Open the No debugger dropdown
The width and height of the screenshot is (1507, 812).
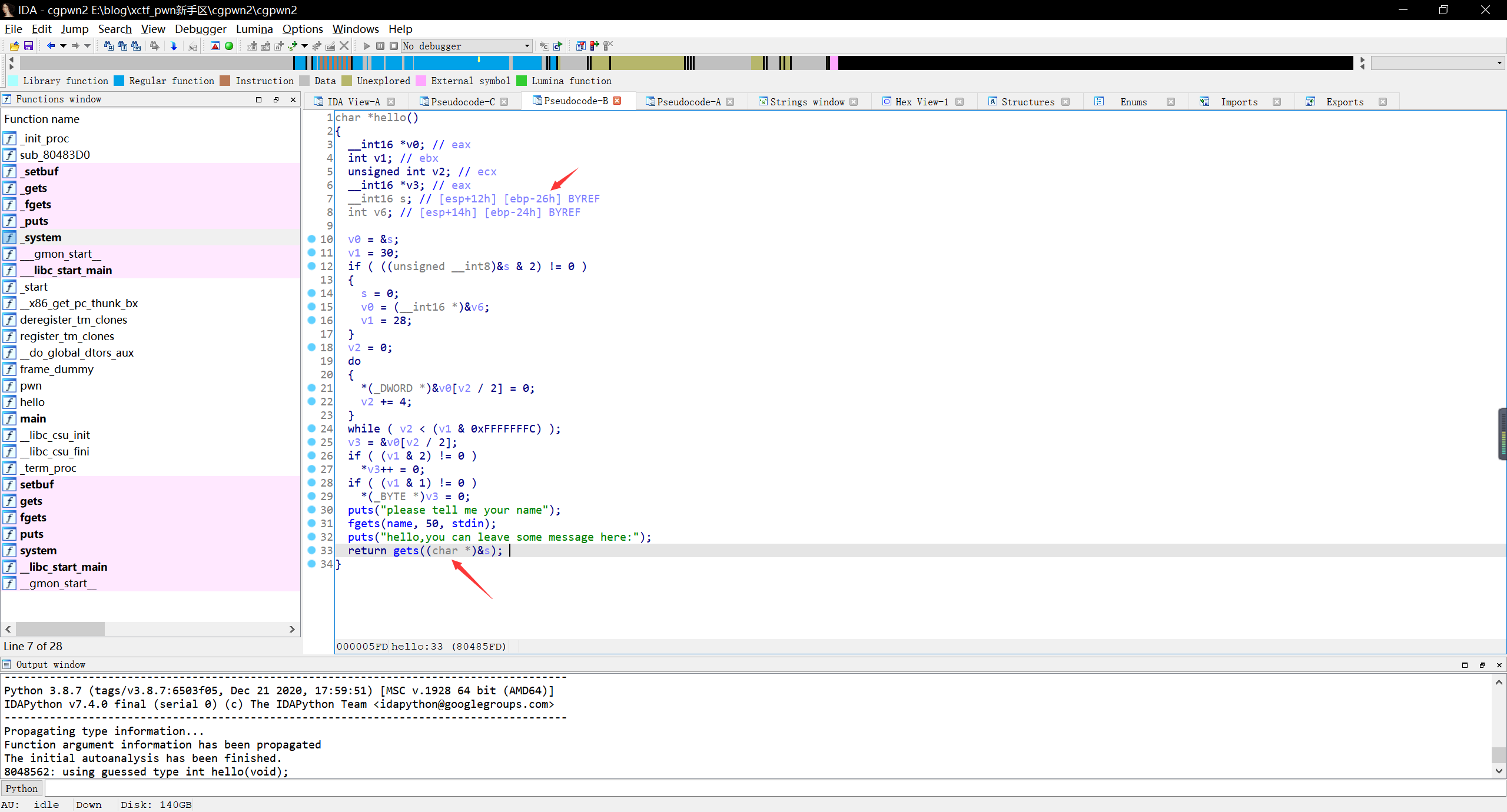point(527,46)
